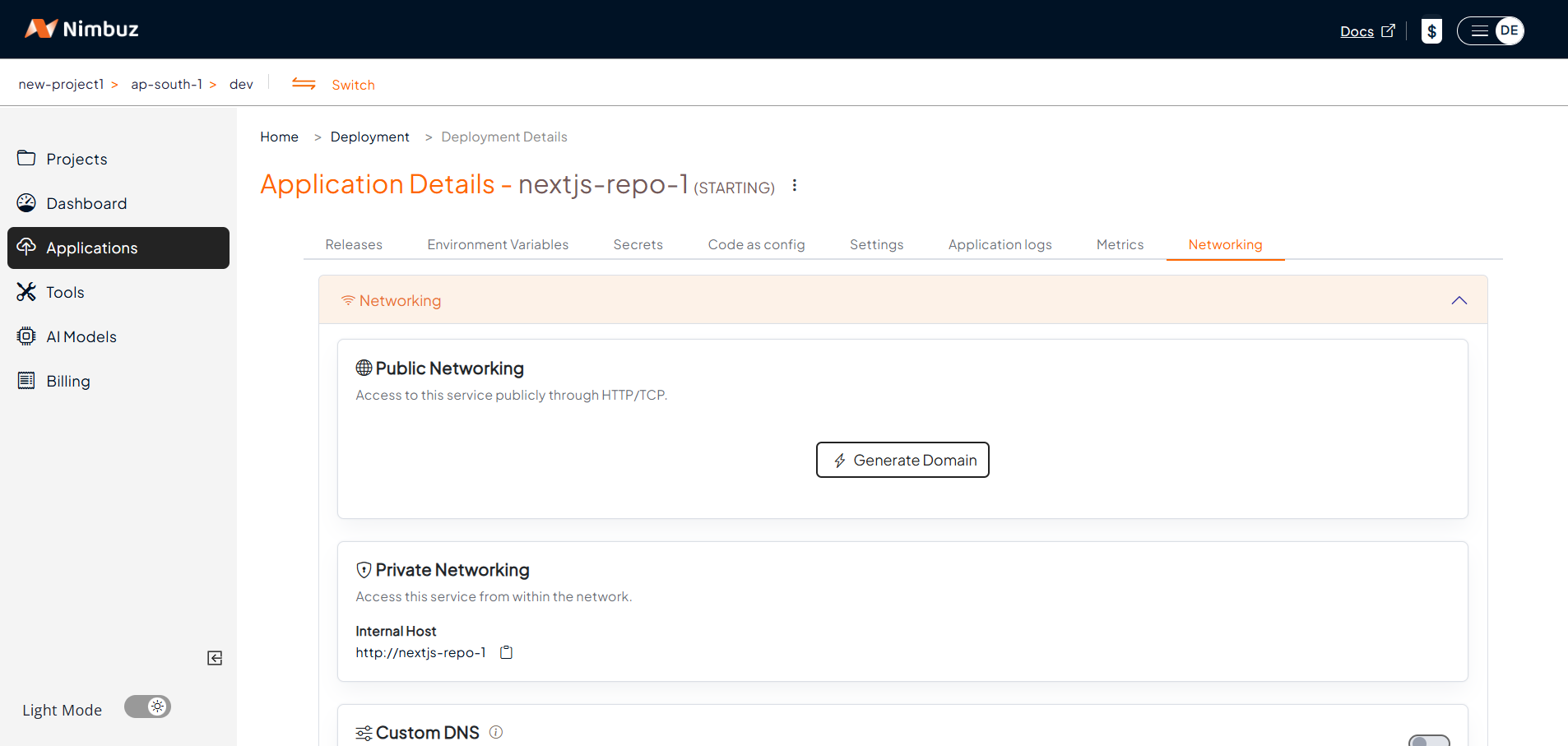
Task: Collapse the sidebar with arrow icon
Action: point(215,658)
